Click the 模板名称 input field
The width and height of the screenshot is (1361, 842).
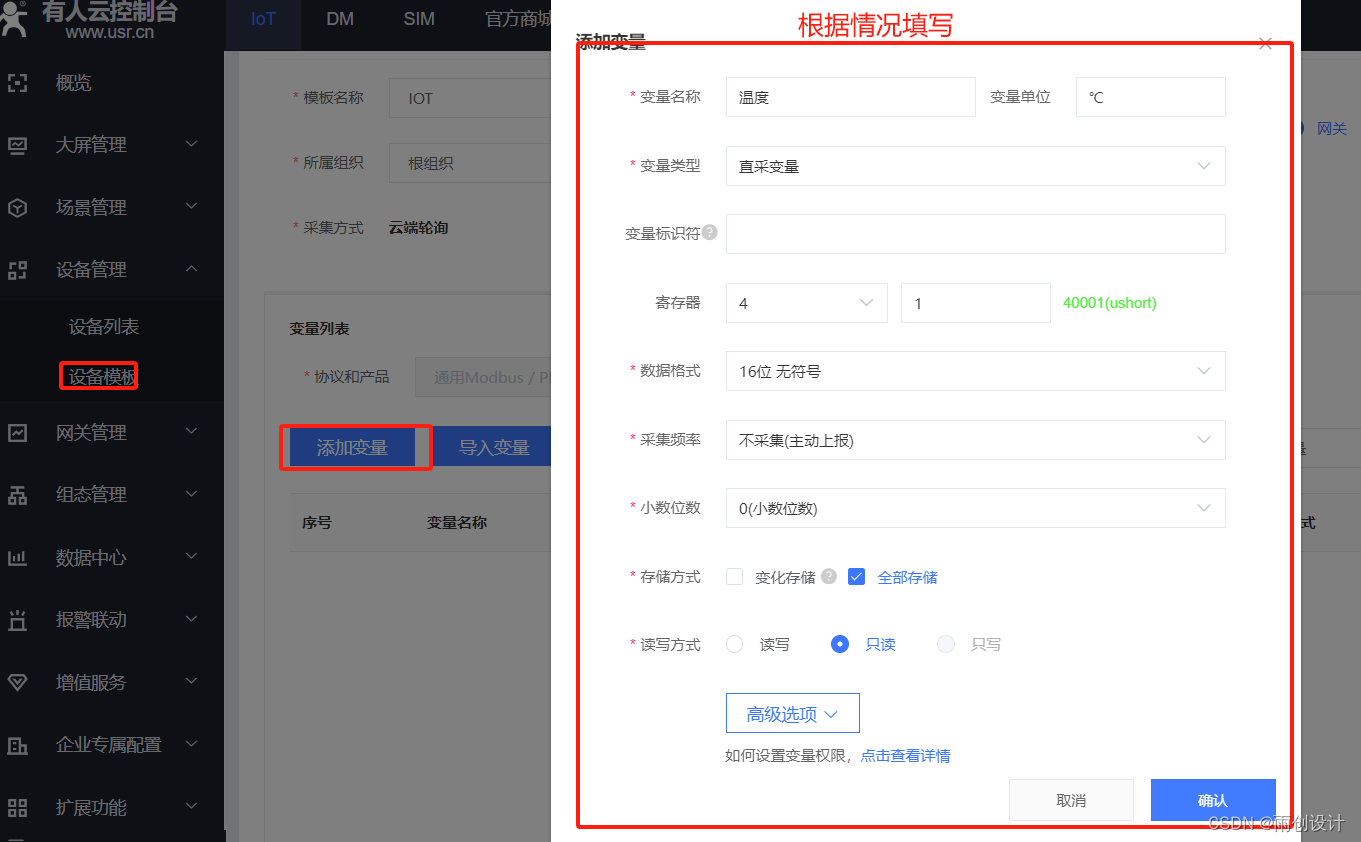pyautogui.click(x=470, y=99)
